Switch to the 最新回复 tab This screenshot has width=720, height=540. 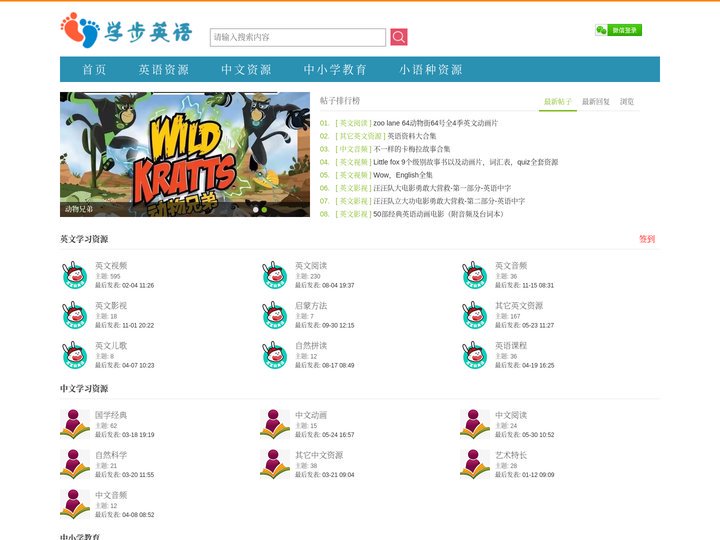[x=596, y=101]
